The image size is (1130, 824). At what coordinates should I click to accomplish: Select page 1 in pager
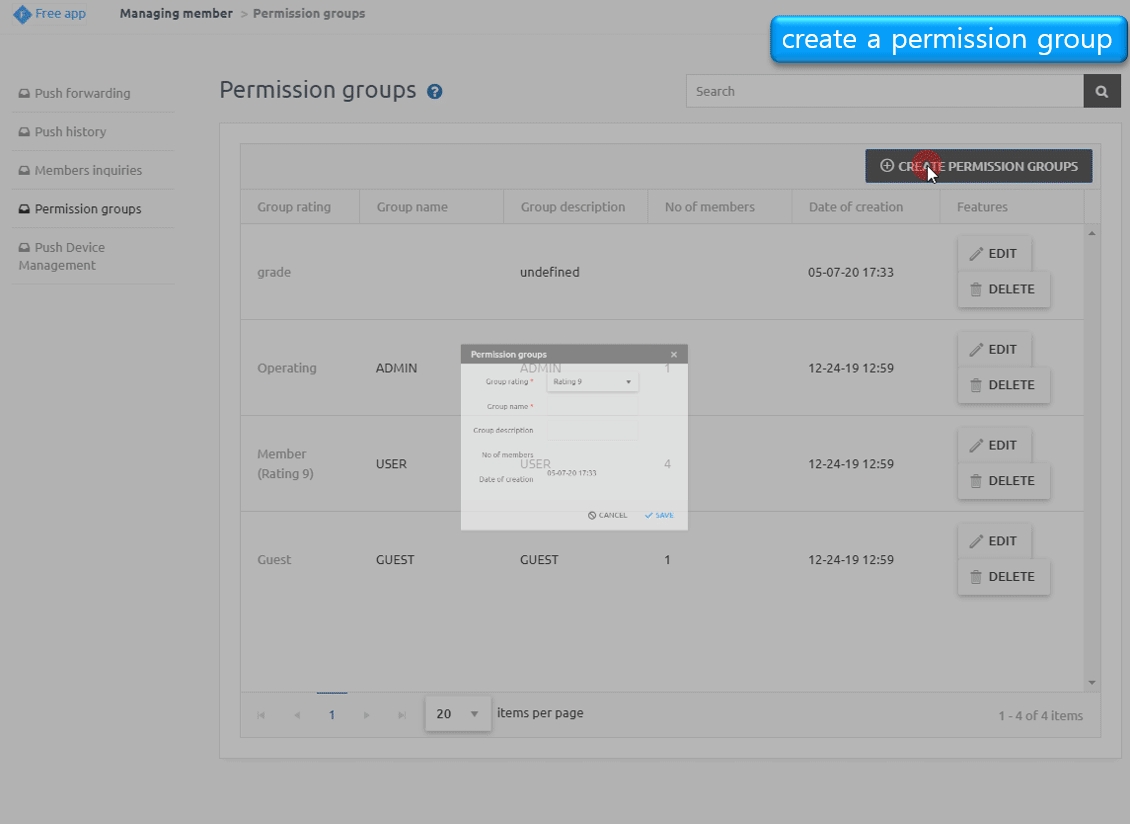pos(332,715)
